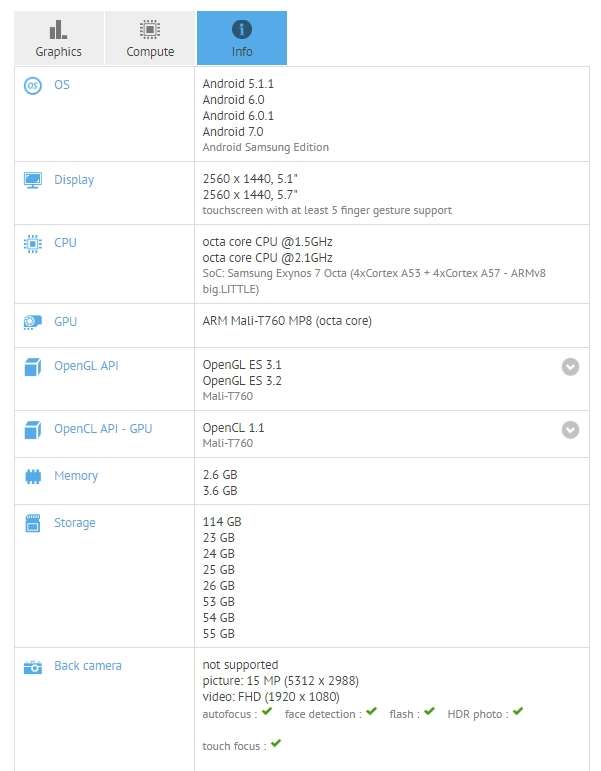The height and width of the screenshot is (771, 601).
Task: Expand the OpenCL API details chevron
Action: tap(570, 430)
